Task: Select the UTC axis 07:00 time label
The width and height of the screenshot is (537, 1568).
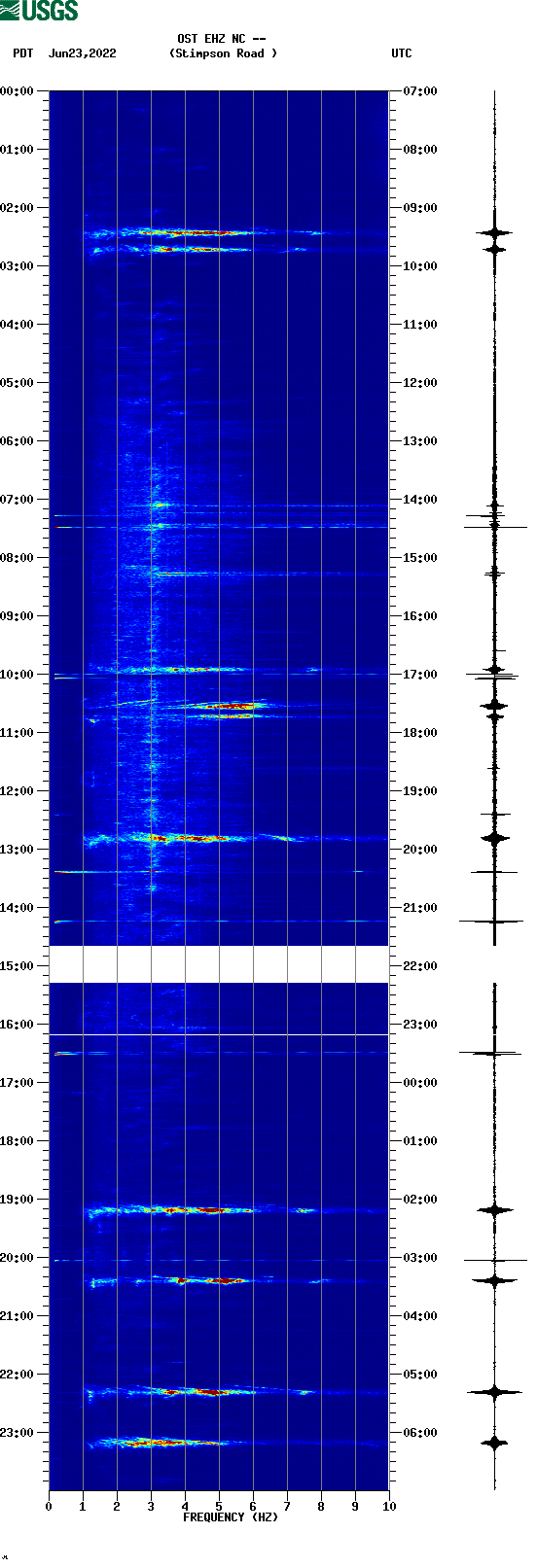Action: (x=419, y=91)
